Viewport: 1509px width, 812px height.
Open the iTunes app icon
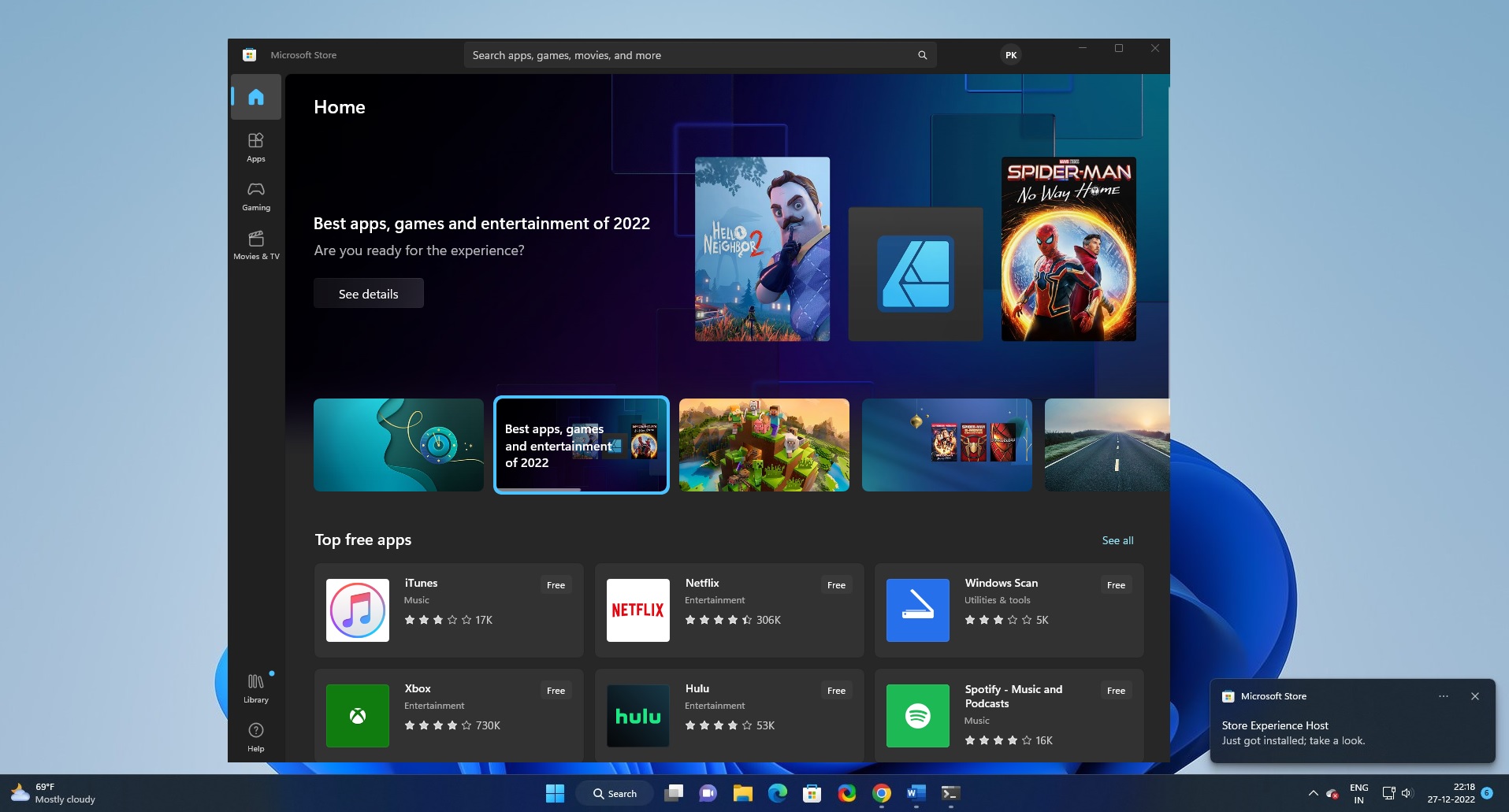click(358, 610)
